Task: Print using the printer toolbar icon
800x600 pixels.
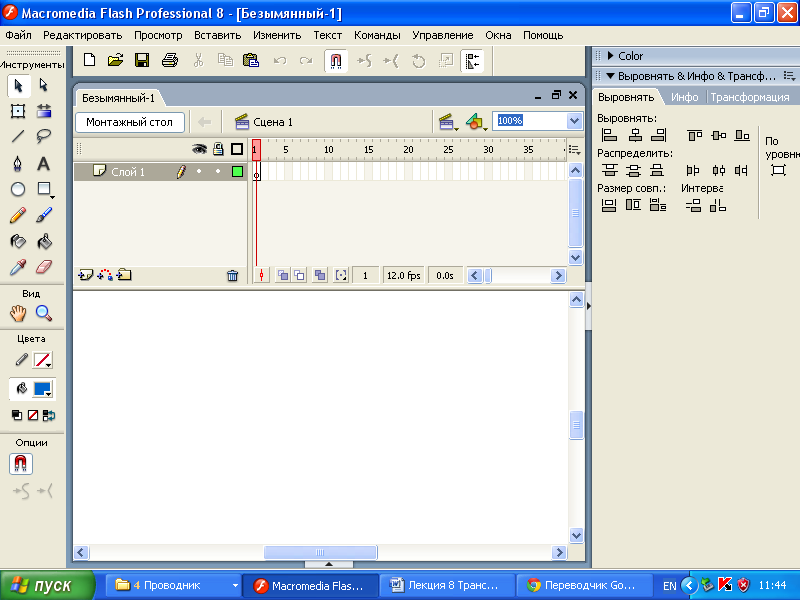Action: [x=169, y=60]
